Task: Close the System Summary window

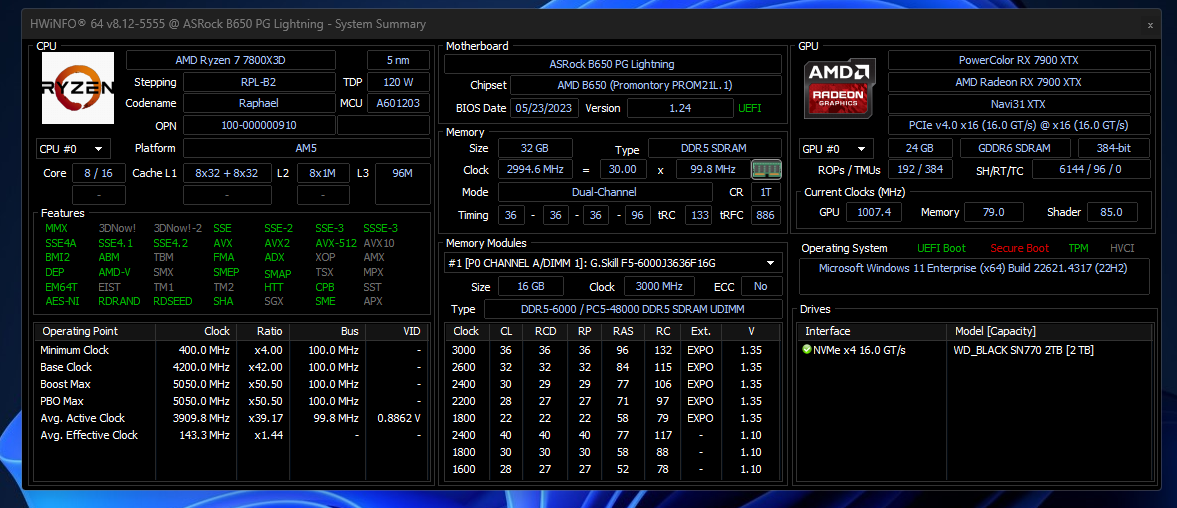Action: 1149,24
